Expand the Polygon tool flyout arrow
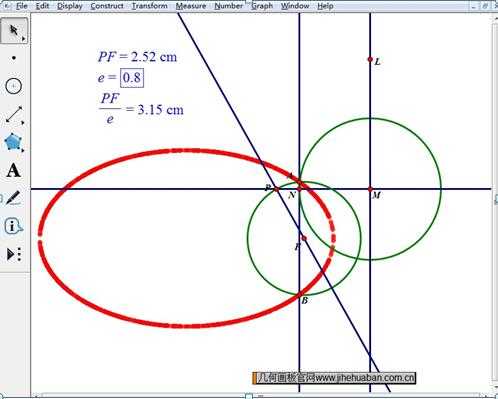This screenshot has height=399, width=498. pos(23,151)
